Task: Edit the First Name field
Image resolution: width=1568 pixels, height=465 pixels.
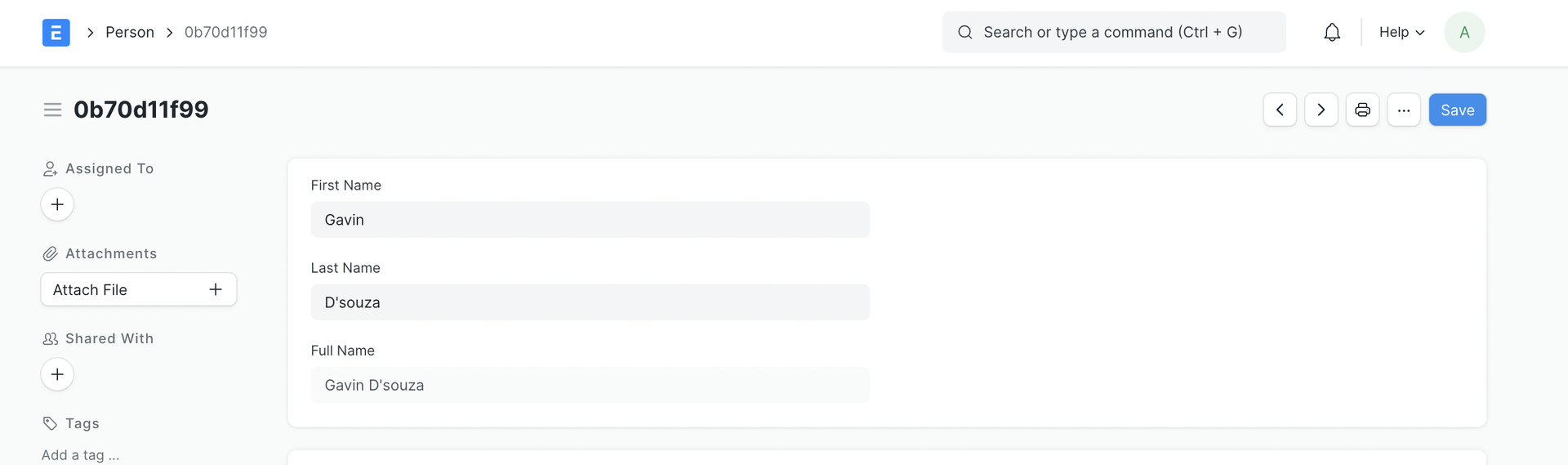Action: (590, 220)
